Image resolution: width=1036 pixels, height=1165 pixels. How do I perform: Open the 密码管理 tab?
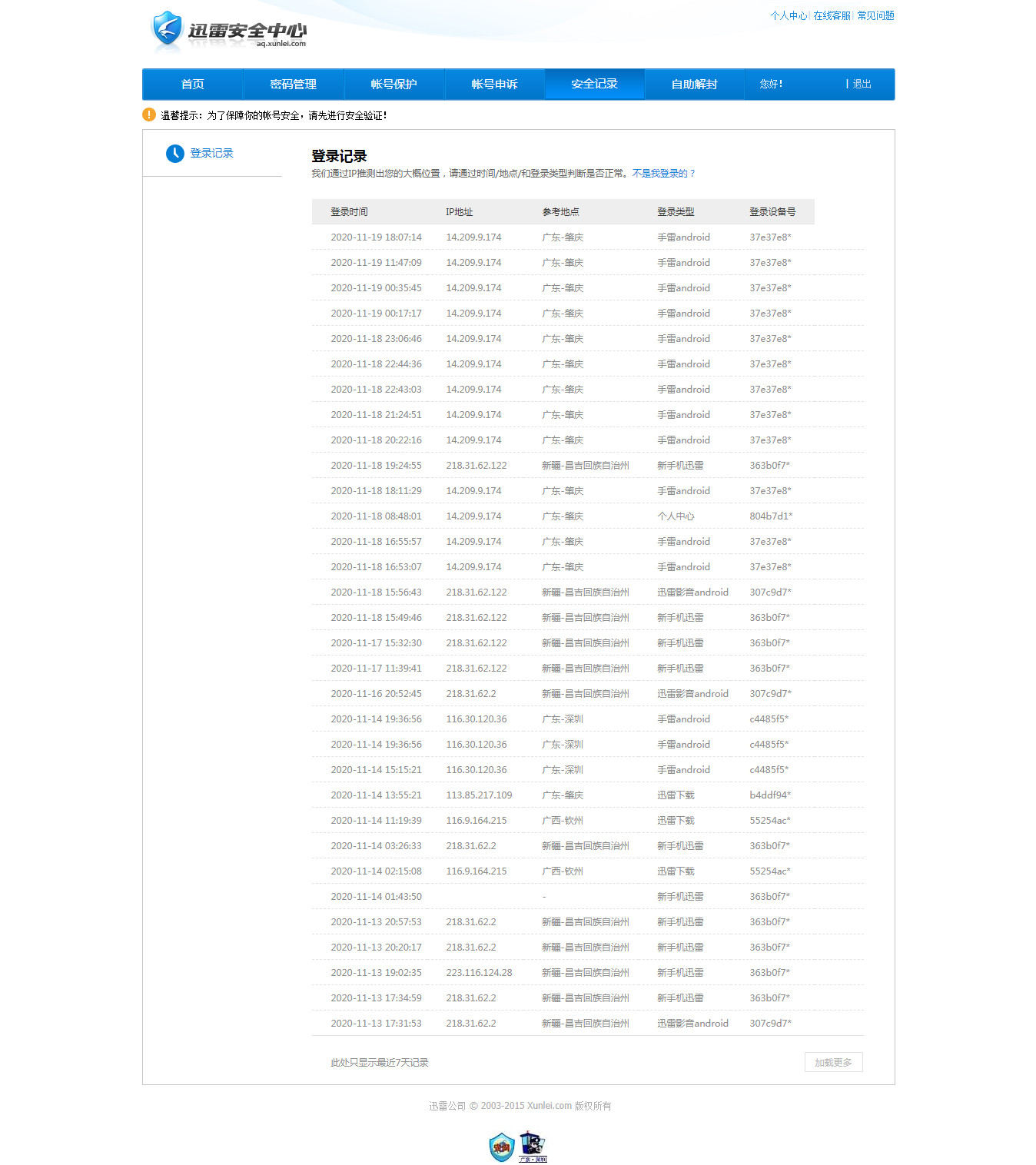[294, 85]
